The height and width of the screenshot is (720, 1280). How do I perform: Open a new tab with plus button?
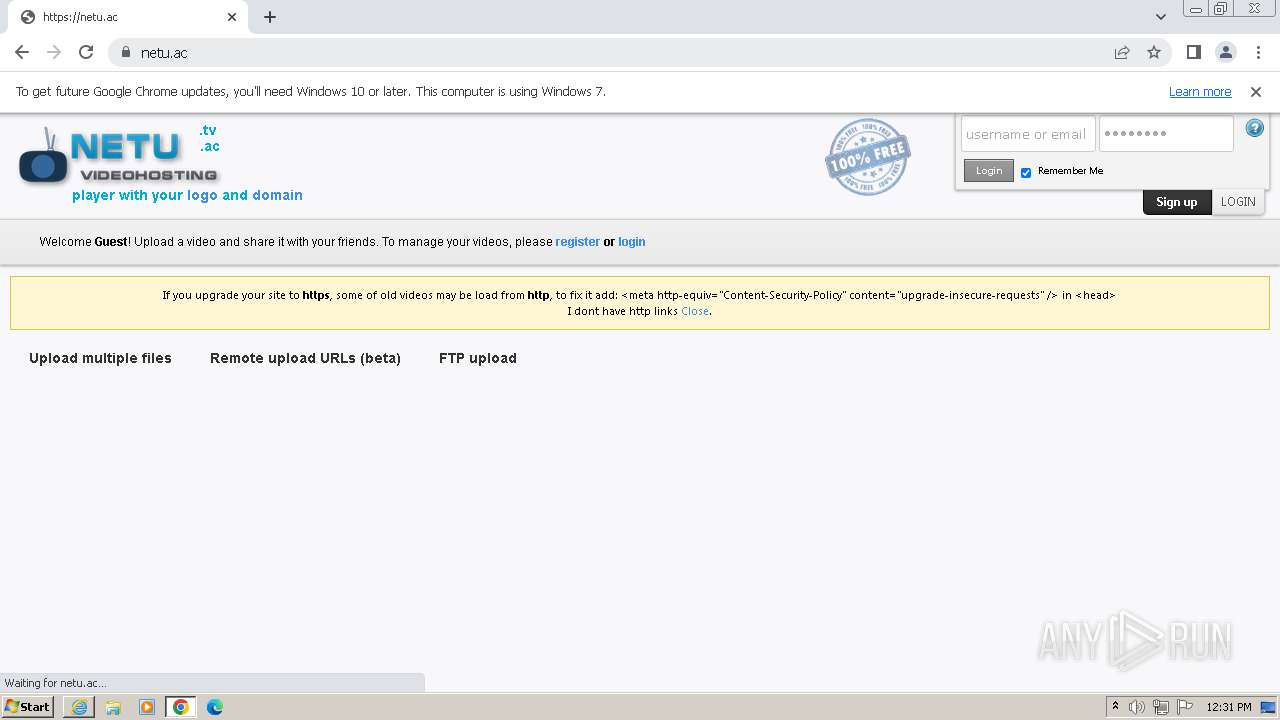[x=270, y=17]
